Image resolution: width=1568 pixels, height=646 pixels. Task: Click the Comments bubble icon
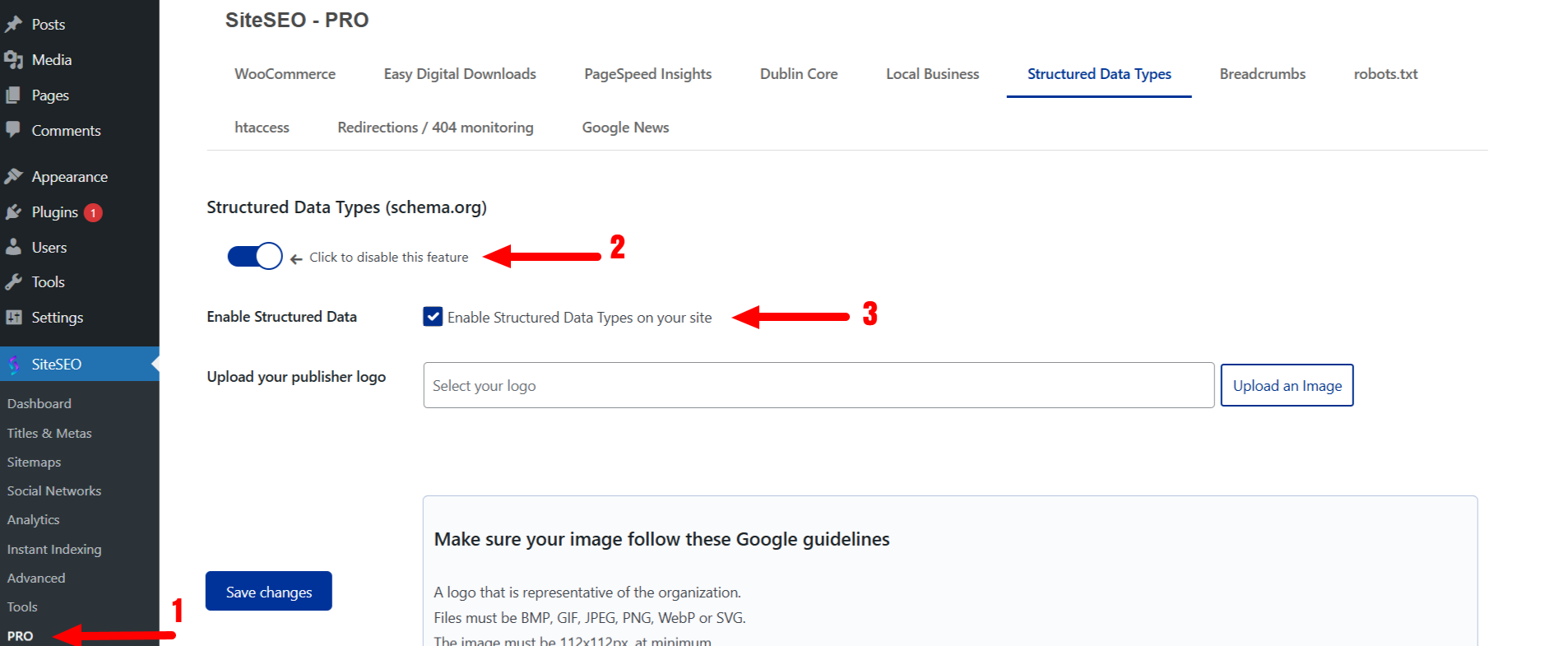[13, 130]
